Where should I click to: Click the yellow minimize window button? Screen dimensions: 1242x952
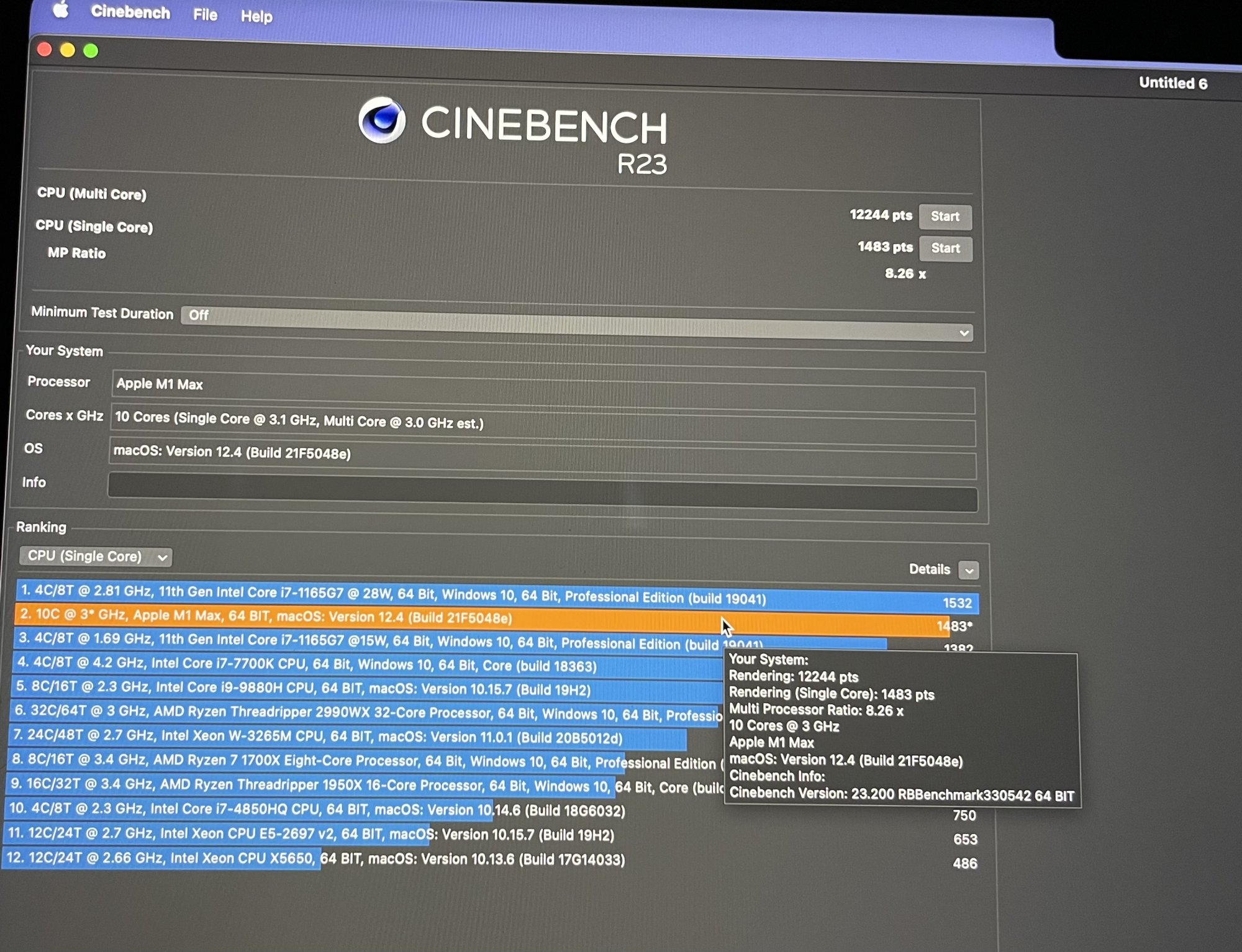[68, 50]
